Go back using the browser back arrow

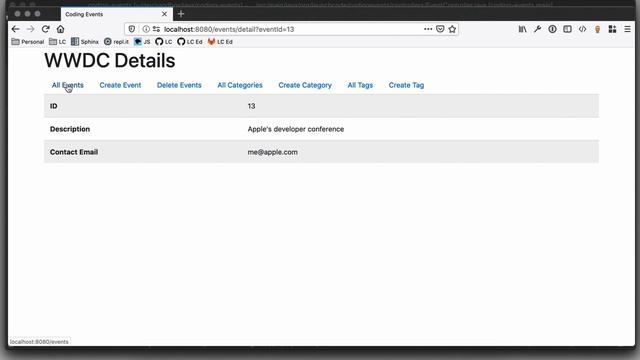click(x=16, y=29)
